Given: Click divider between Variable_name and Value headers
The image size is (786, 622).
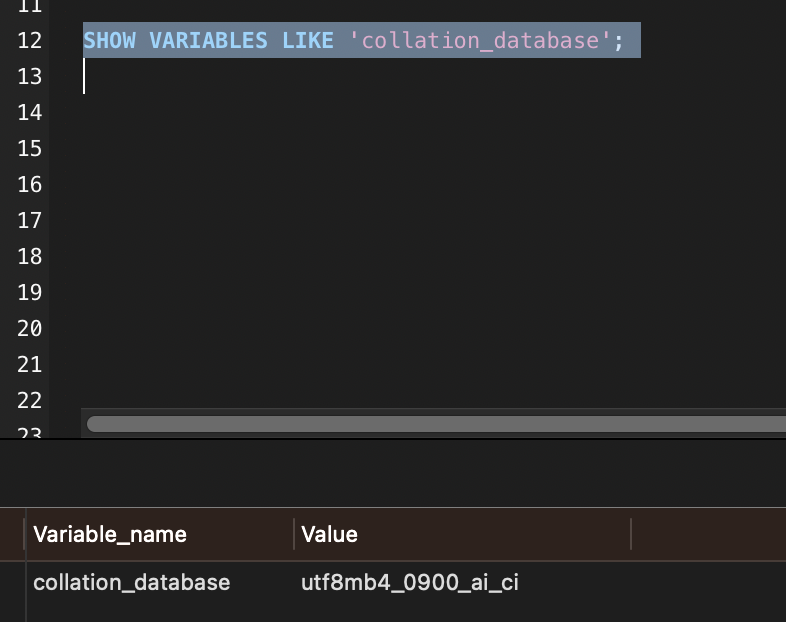Looking at the screenshot, I should point(294,534).
